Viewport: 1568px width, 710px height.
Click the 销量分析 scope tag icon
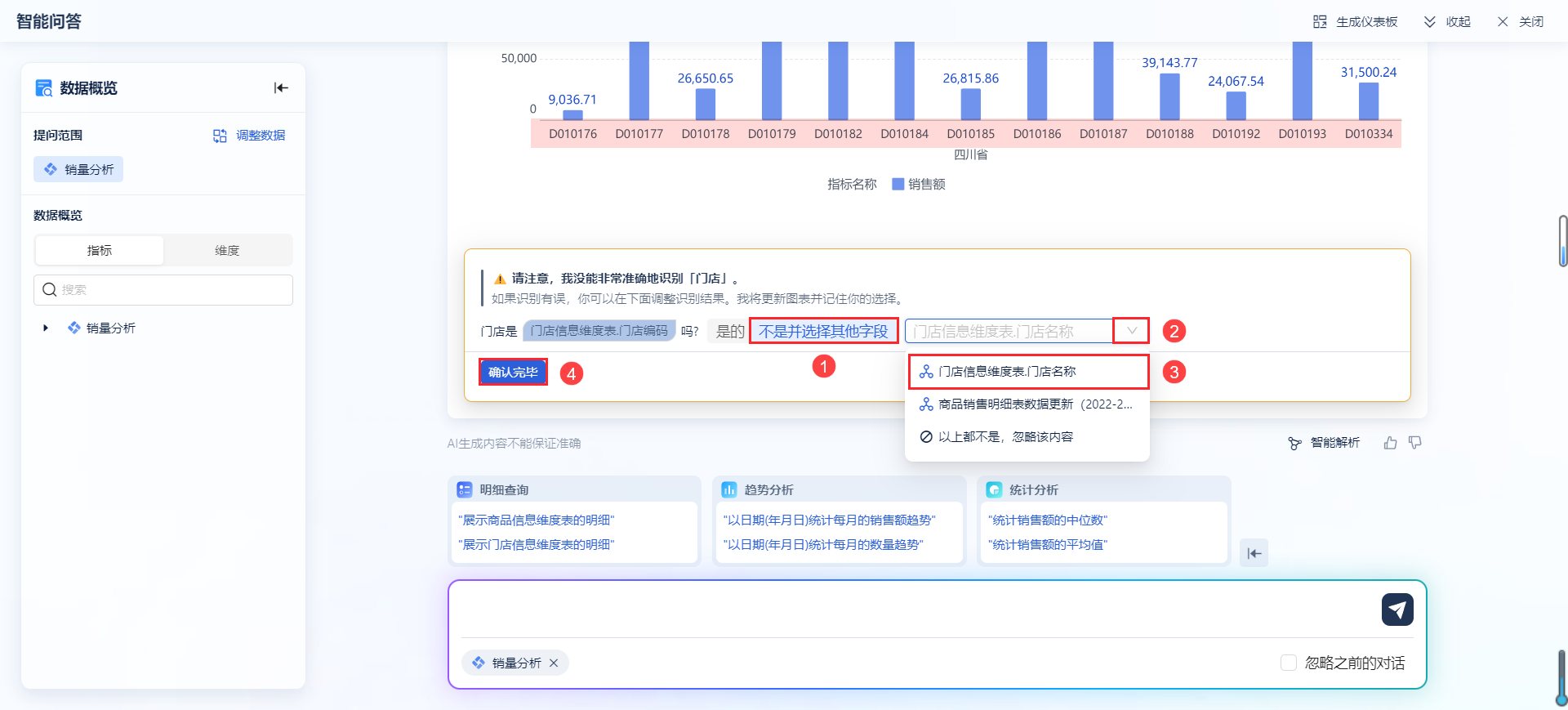(x=51, y=169)
